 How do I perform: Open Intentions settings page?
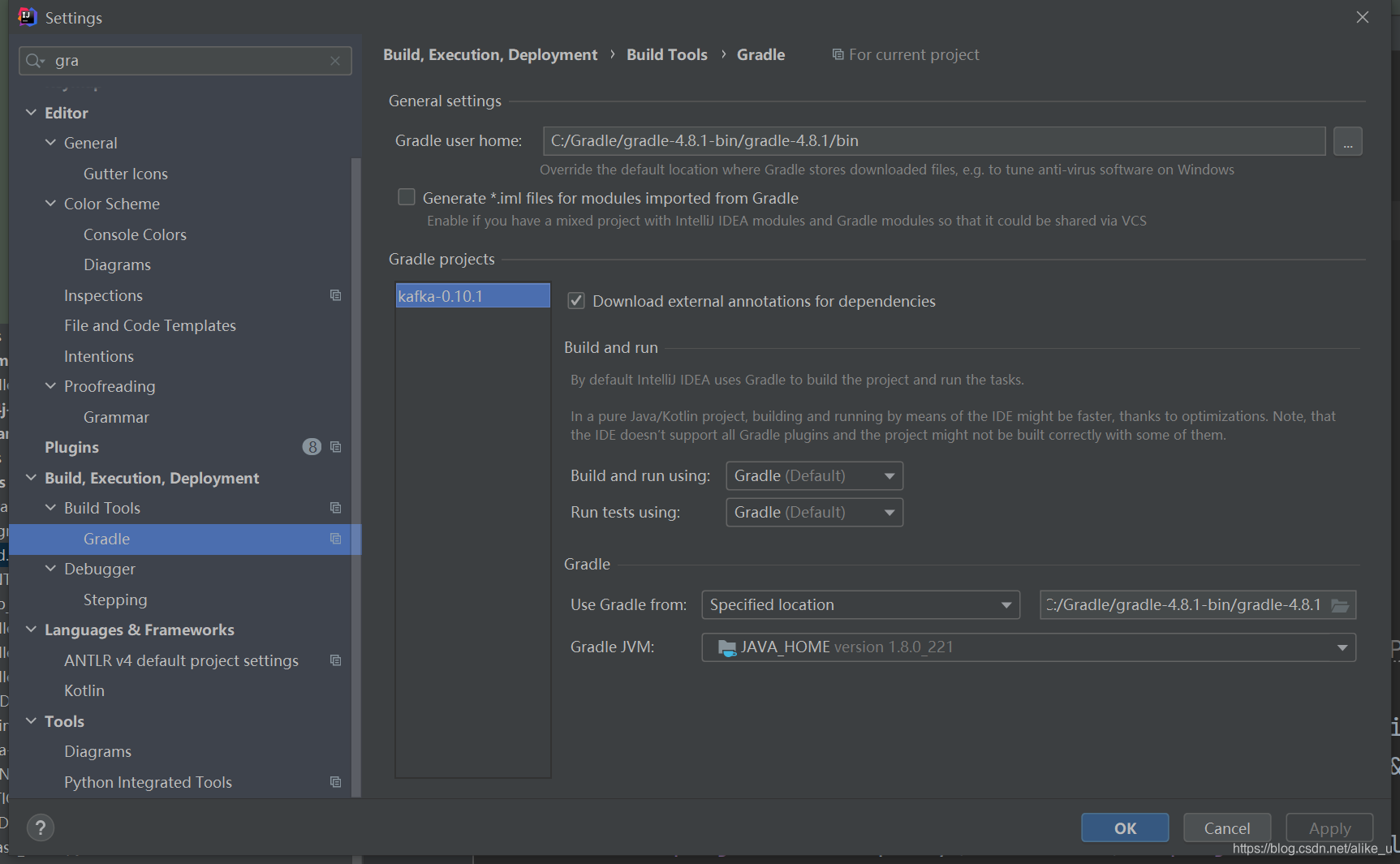point(99,356)
